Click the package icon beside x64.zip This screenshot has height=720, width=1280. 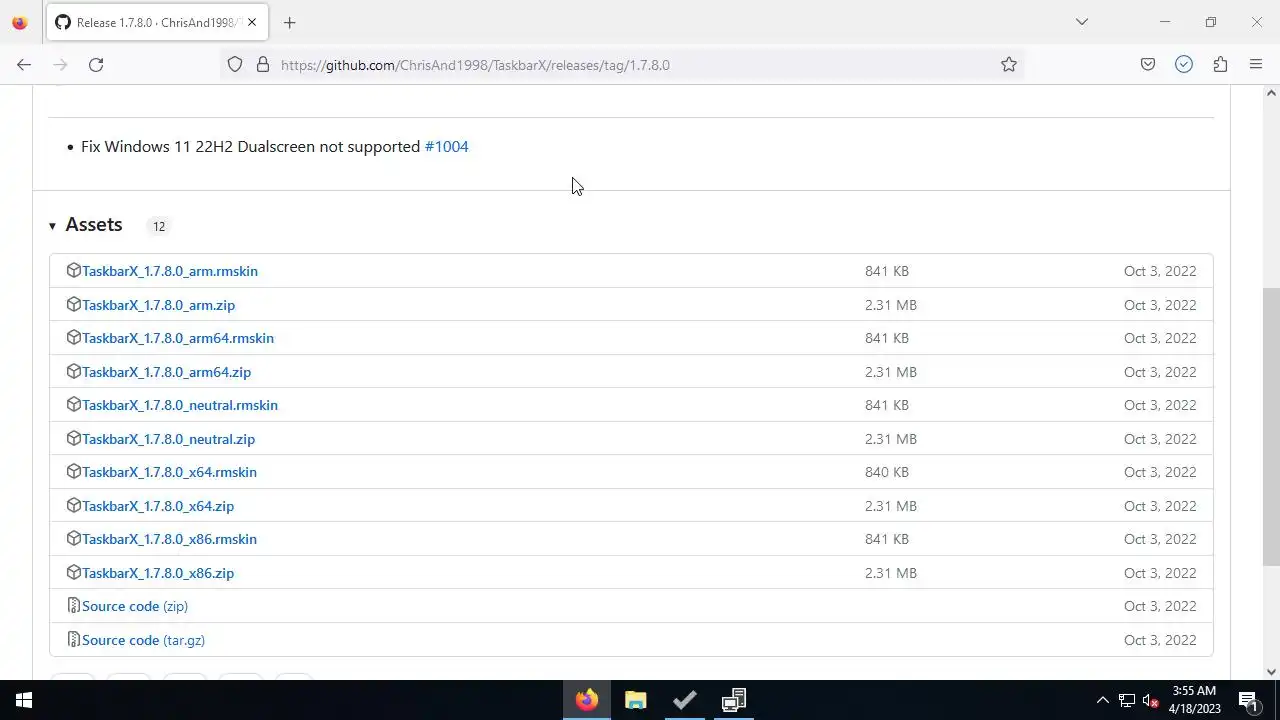[73, 505]
